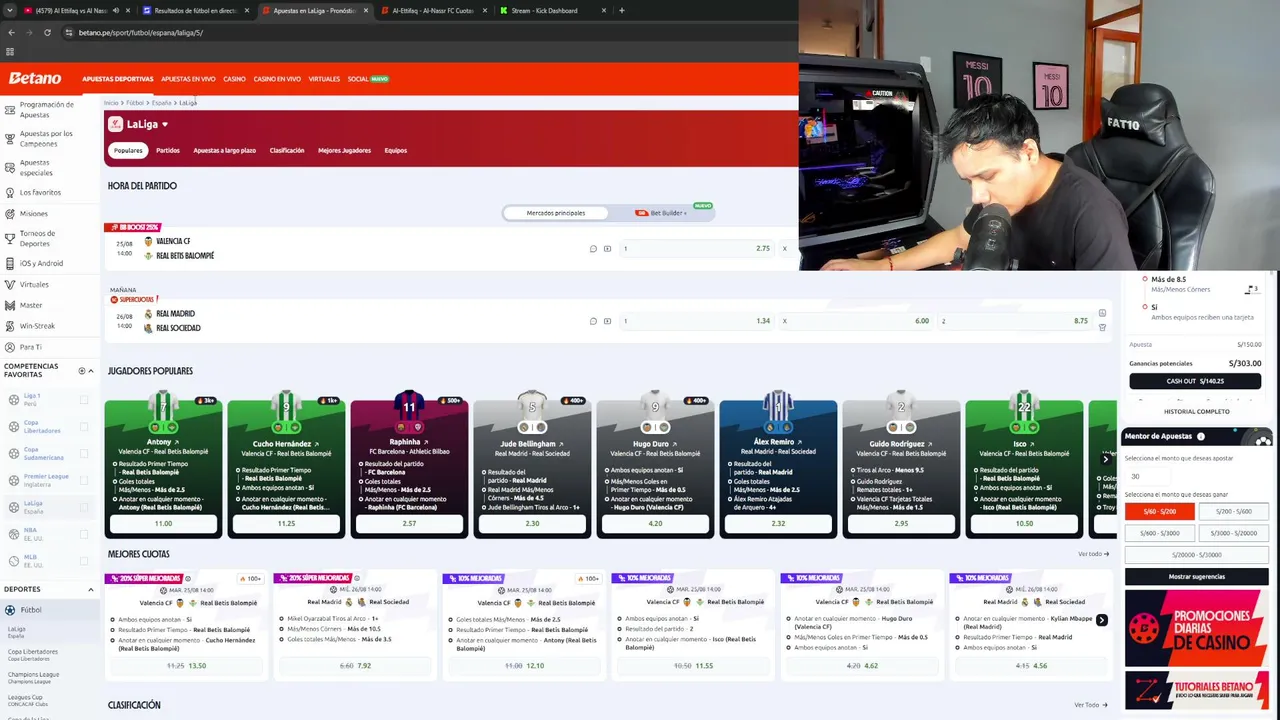Open Programación de Apuestas sidebar icon
The image size is (1280, 720).
pyautogui.click(x=10, y=109)
